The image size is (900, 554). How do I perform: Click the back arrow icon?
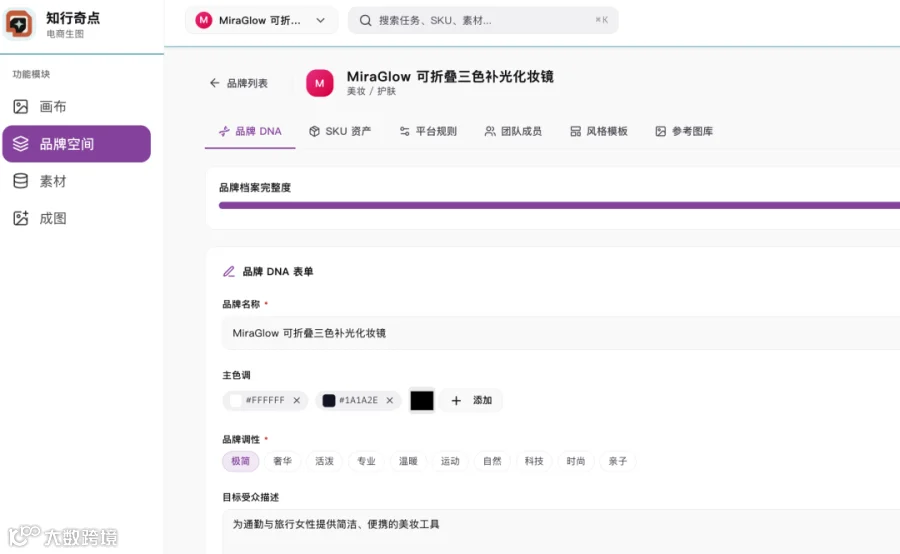pyautogui.click(x=214, y=83)
